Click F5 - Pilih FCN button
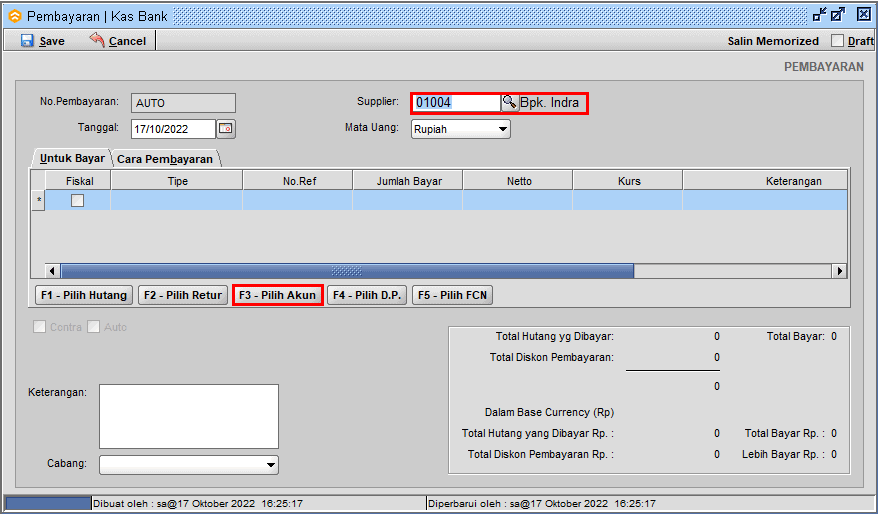Viewport: 878px width, 514px height. [x=452, y=295]
